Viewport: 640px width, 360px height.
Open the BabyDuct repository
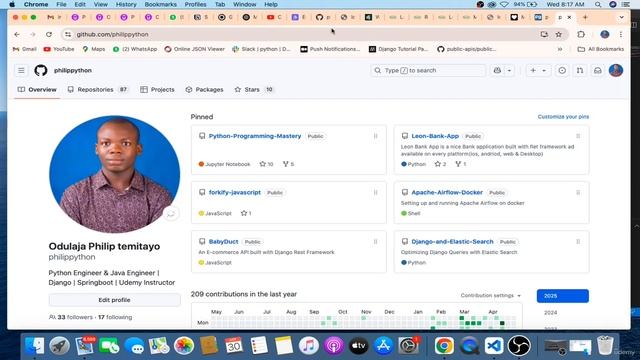tap(223, 242)
